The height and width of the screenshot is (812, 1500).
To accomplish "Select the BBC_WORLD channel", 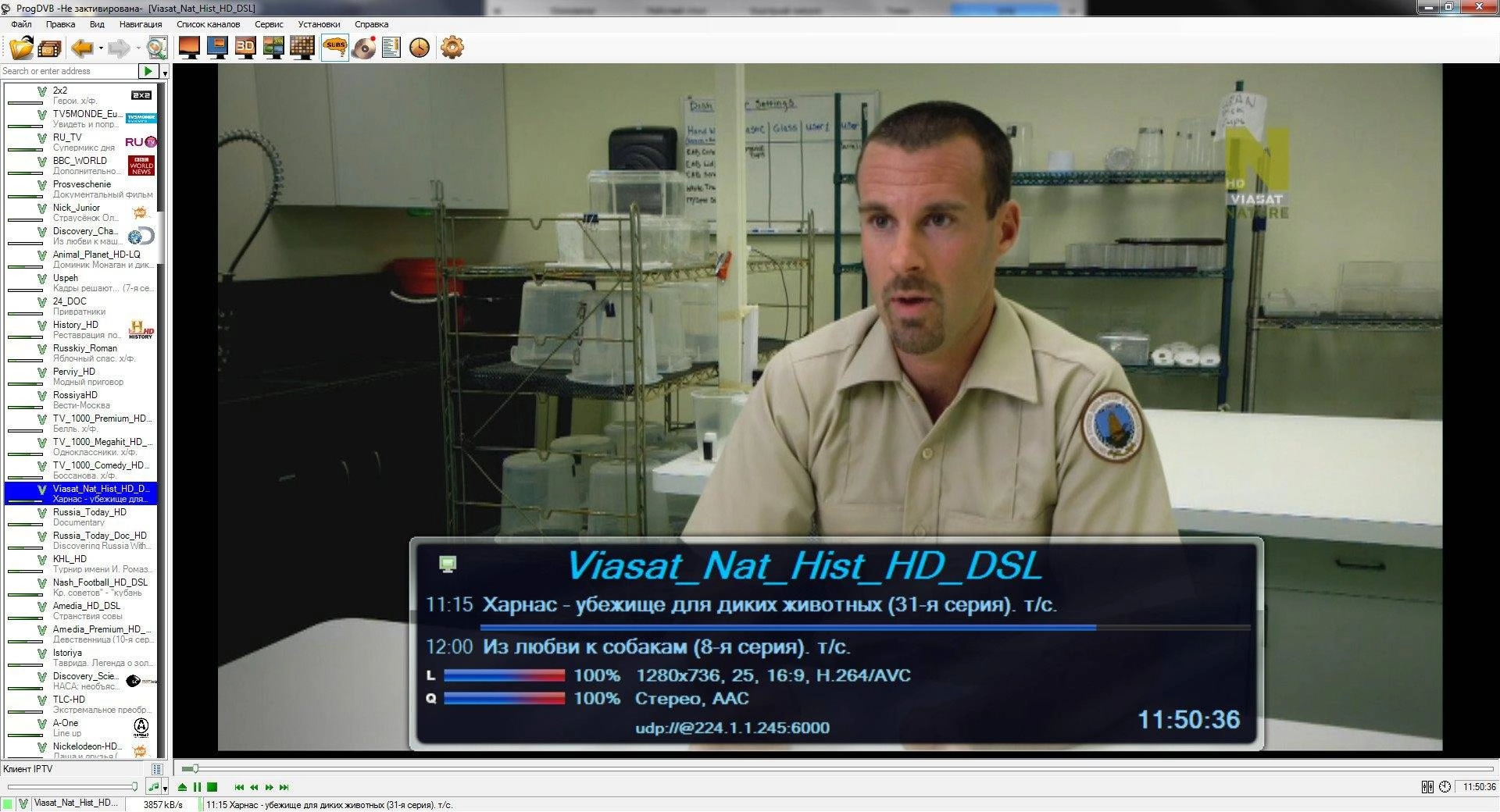I will coord(81,166).
